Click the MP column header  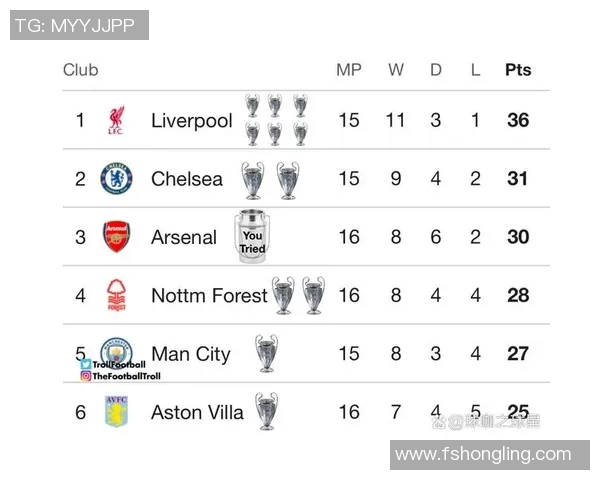pos(349,70)
